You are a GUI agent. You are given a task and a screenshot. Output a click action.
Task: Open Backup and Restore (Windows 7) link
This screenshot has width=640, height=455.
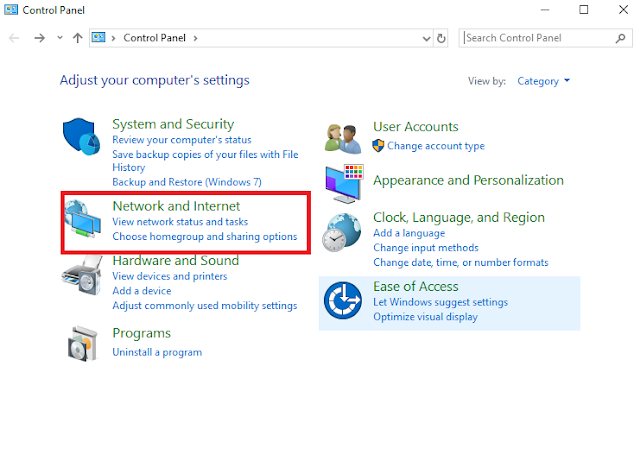187,182
